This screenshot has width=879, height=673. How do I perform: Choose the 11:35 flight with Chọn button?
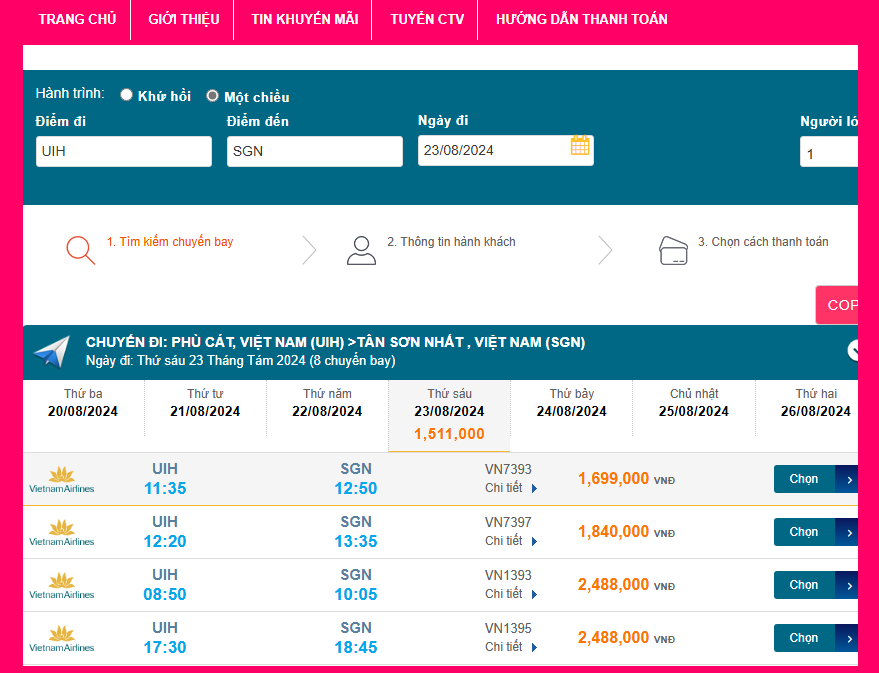[814, 479]
